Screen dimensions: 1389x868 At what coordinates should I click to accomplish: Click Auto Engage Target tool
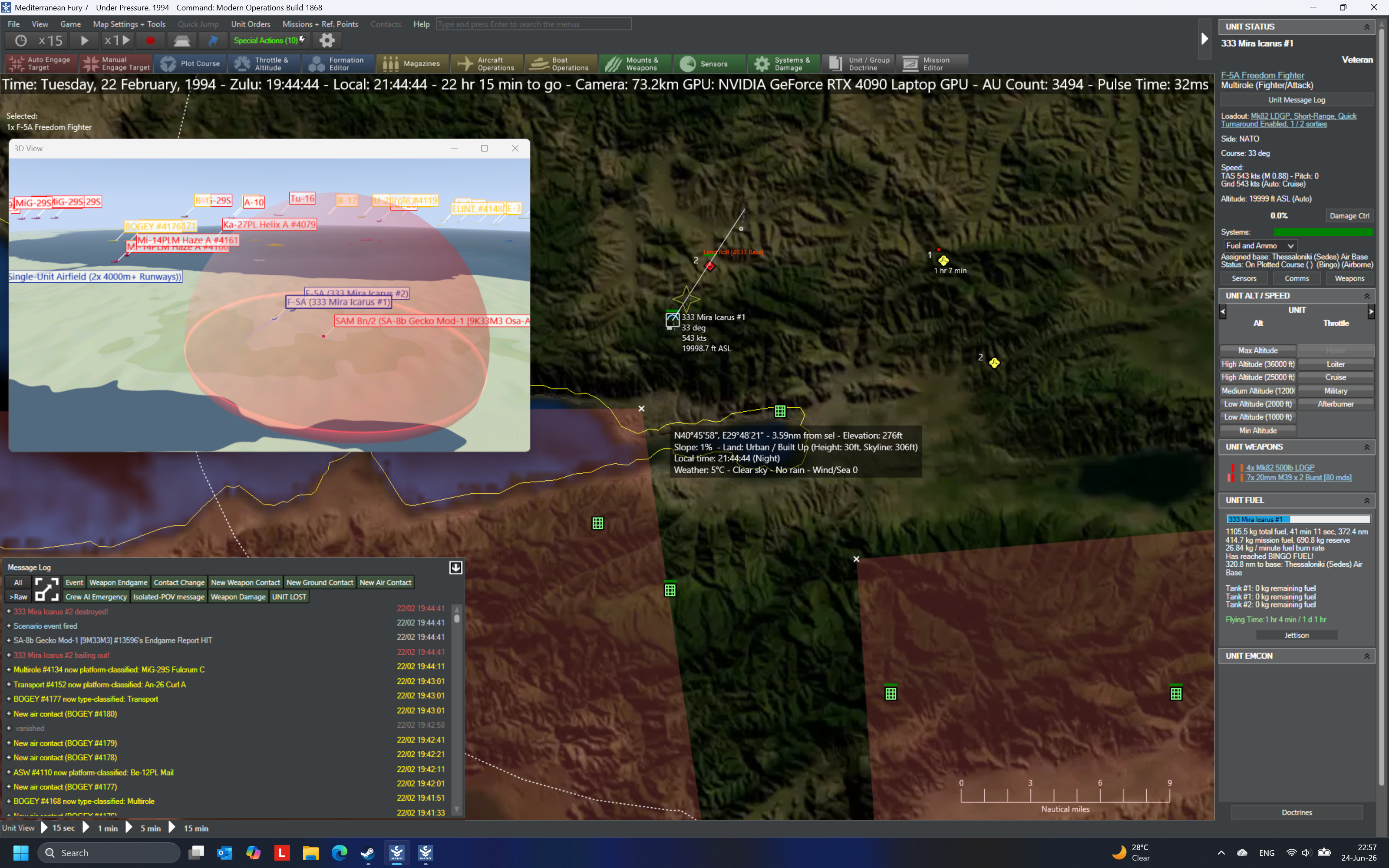41,64
